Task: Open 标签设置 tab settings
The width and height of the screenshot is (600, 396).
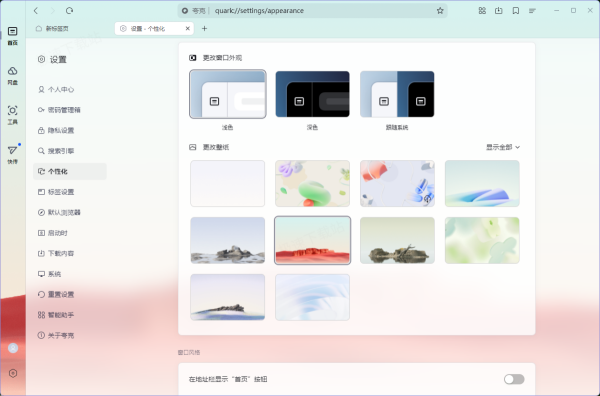Action: tap(70, 192)
